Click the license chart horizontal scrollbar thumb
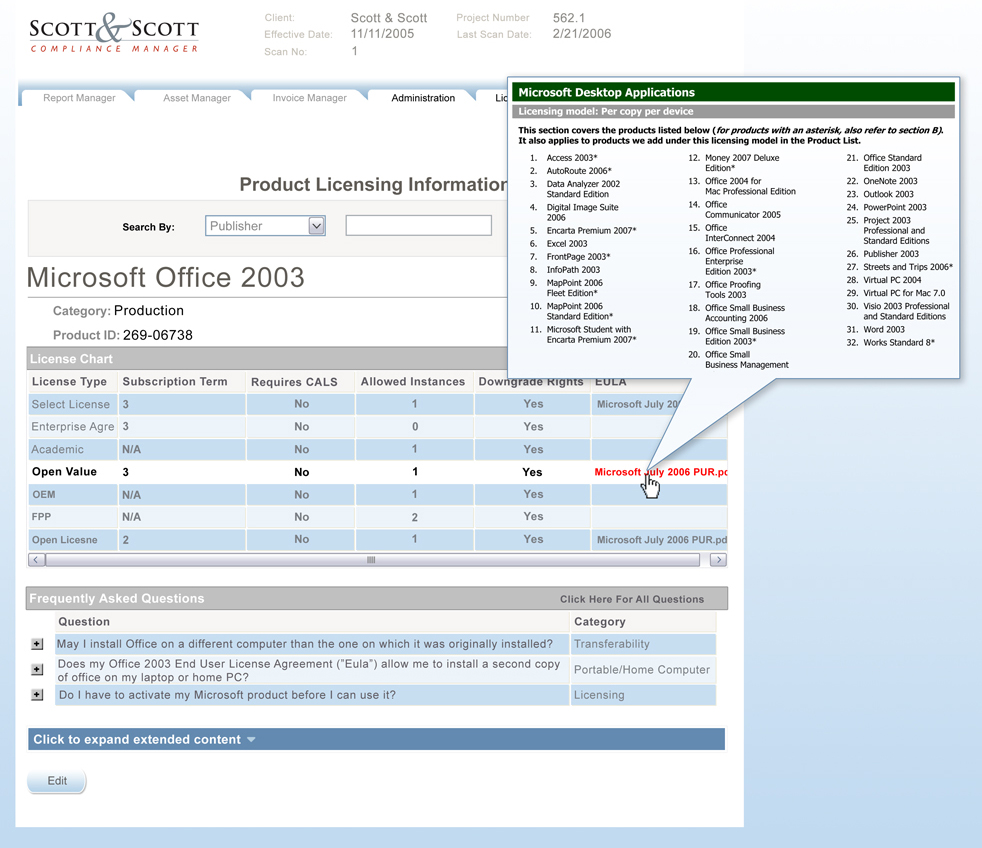 (372, 560)
